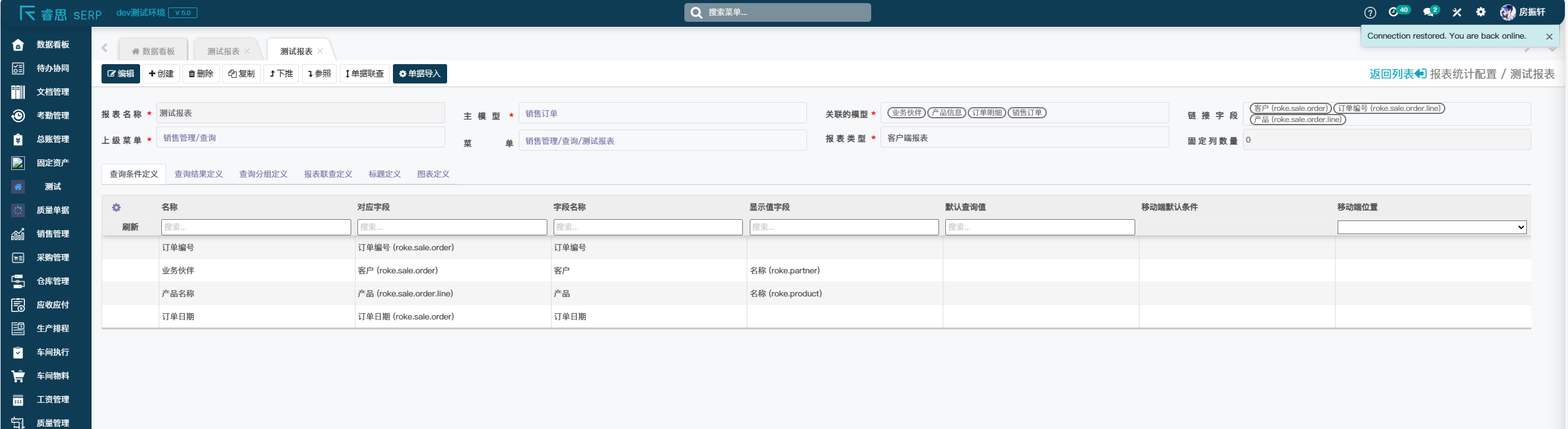The image size is (1568, 429).
Task: Open 仓库管理 in the sidebar
Action: pos(52,281)
